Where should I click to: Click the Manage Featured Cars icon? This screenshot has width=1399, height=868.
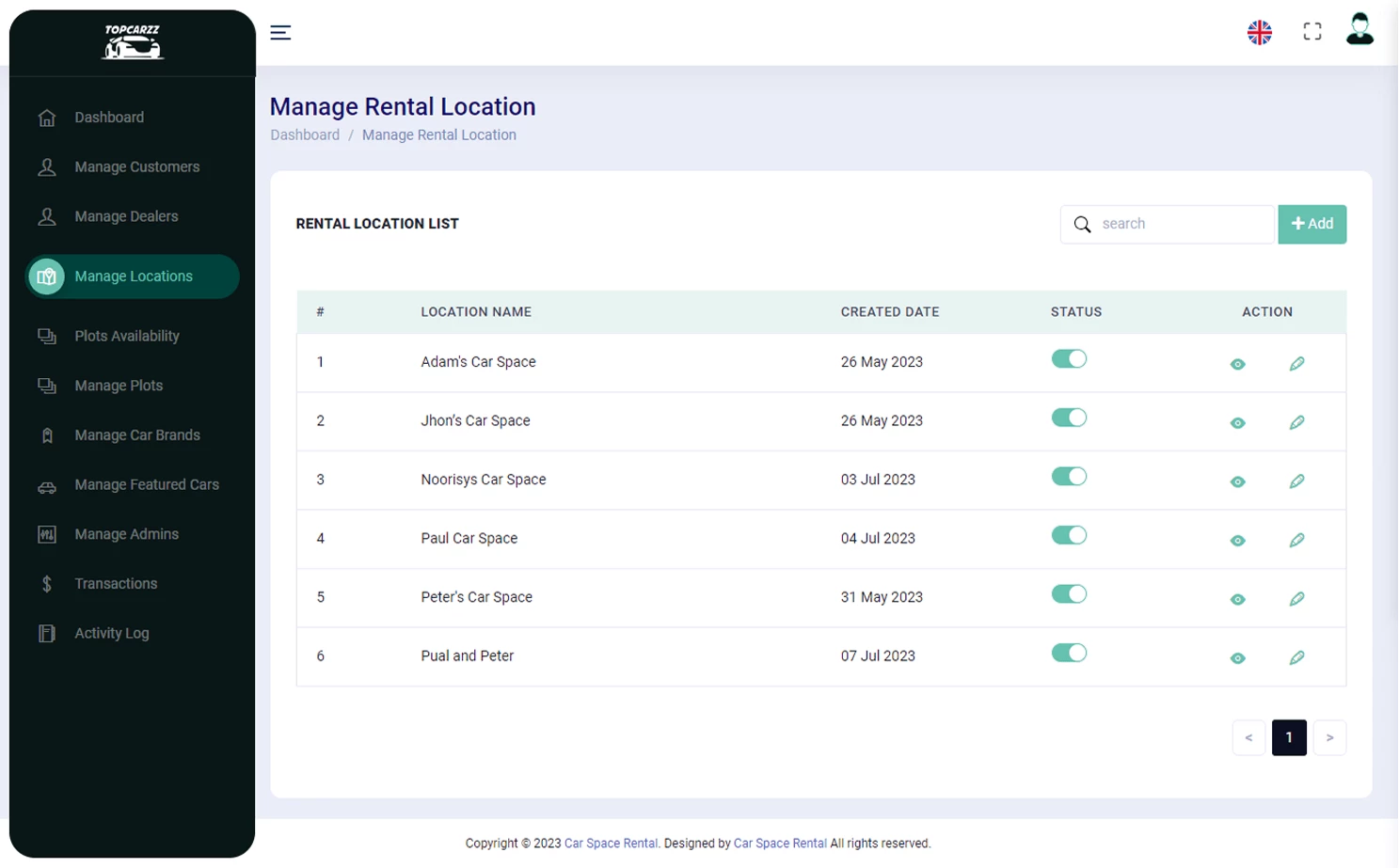tap(46, 484)
